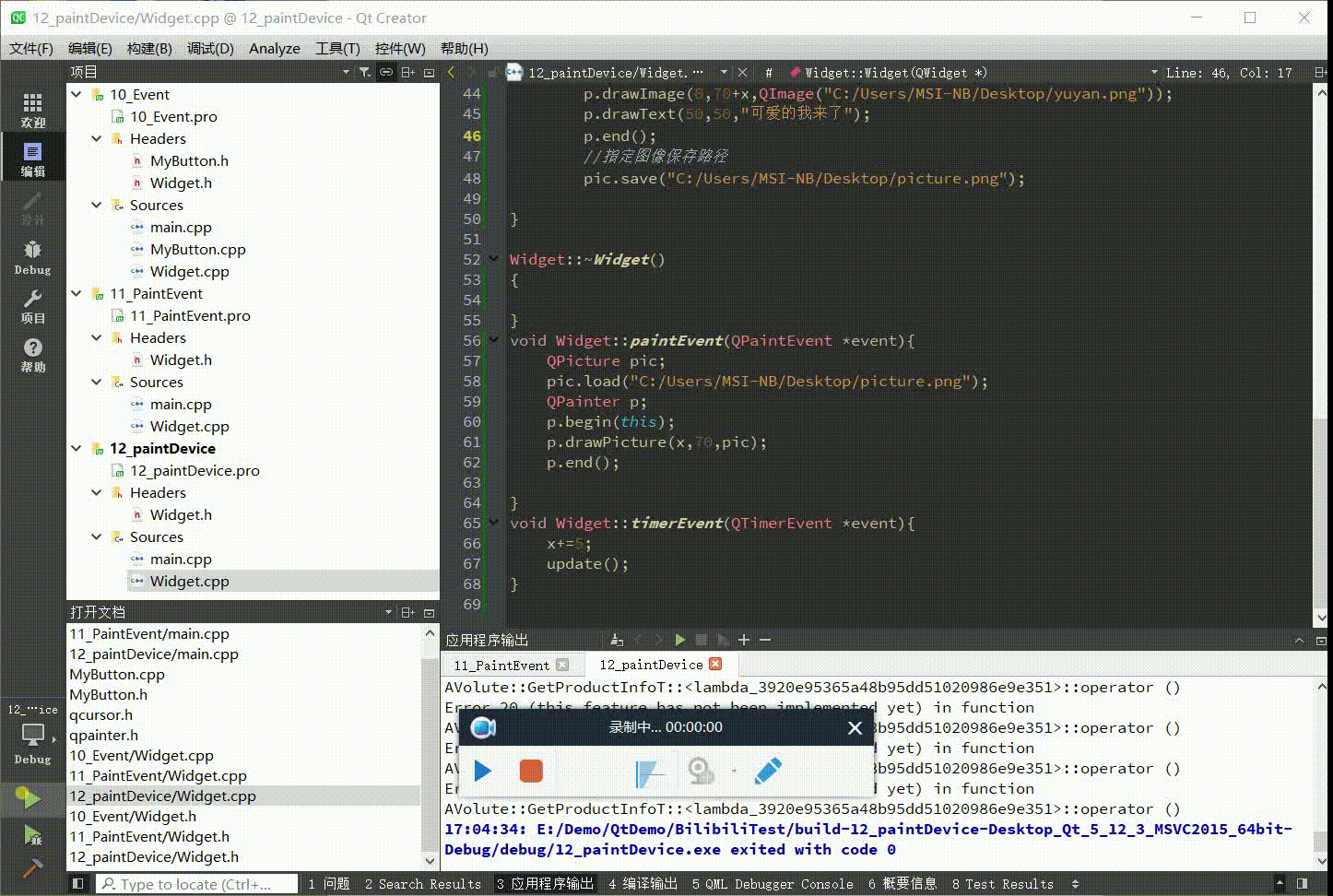Zoom out output text with minus icon

(x=764, y=640)
